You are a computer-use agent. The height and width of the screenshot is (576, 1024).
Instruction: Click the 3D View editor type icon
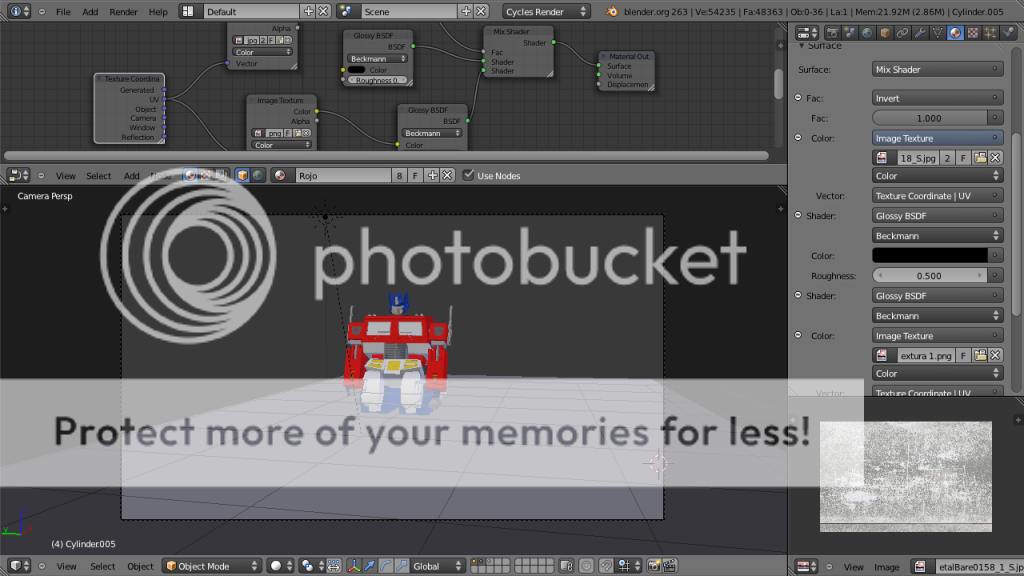[18, 566]
